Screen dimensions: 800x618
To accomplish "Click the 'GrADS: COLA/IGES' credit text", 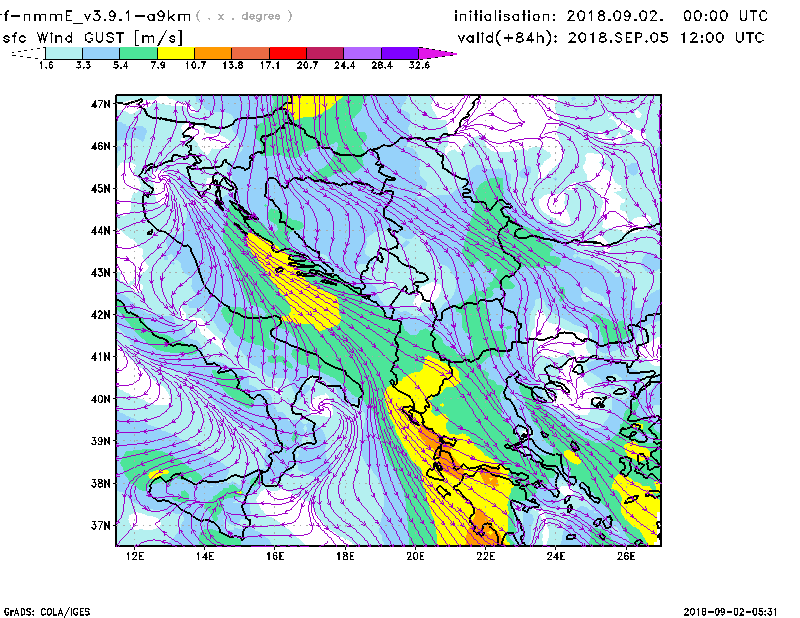I will click(46, 612).
